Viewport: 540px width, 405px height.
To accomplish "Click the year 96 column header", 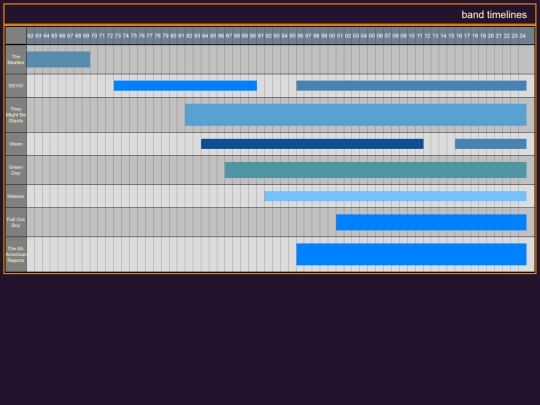I will (300, 36).
